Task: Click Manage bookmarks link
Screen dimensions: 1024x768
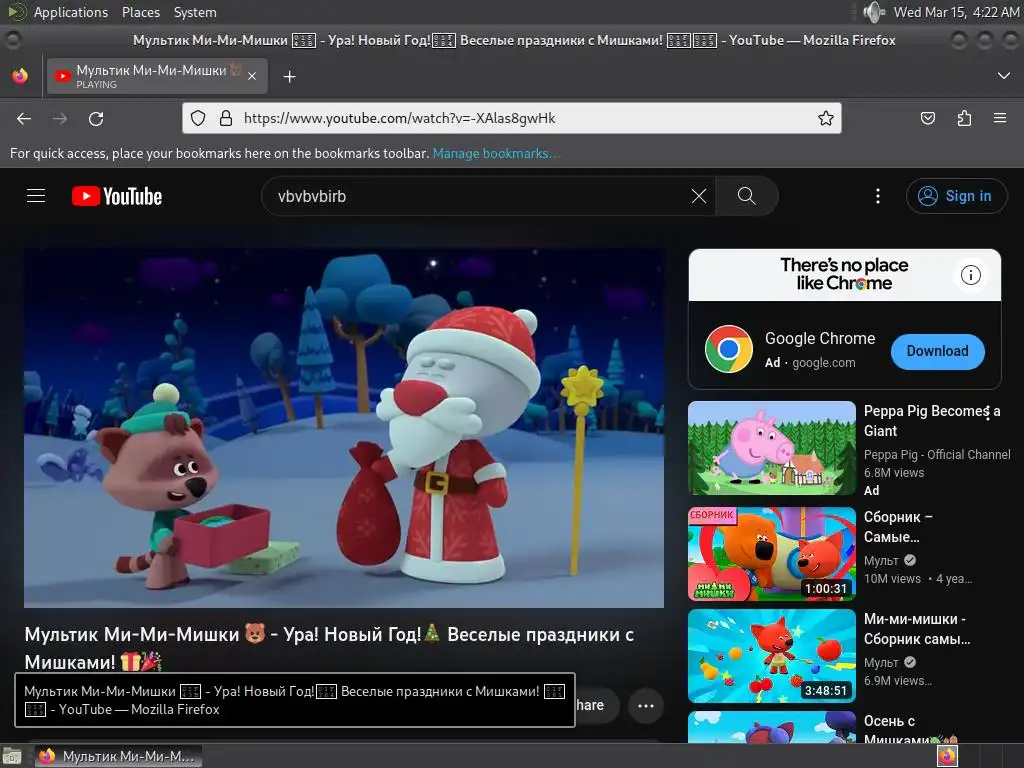Action: pos(496,153)
